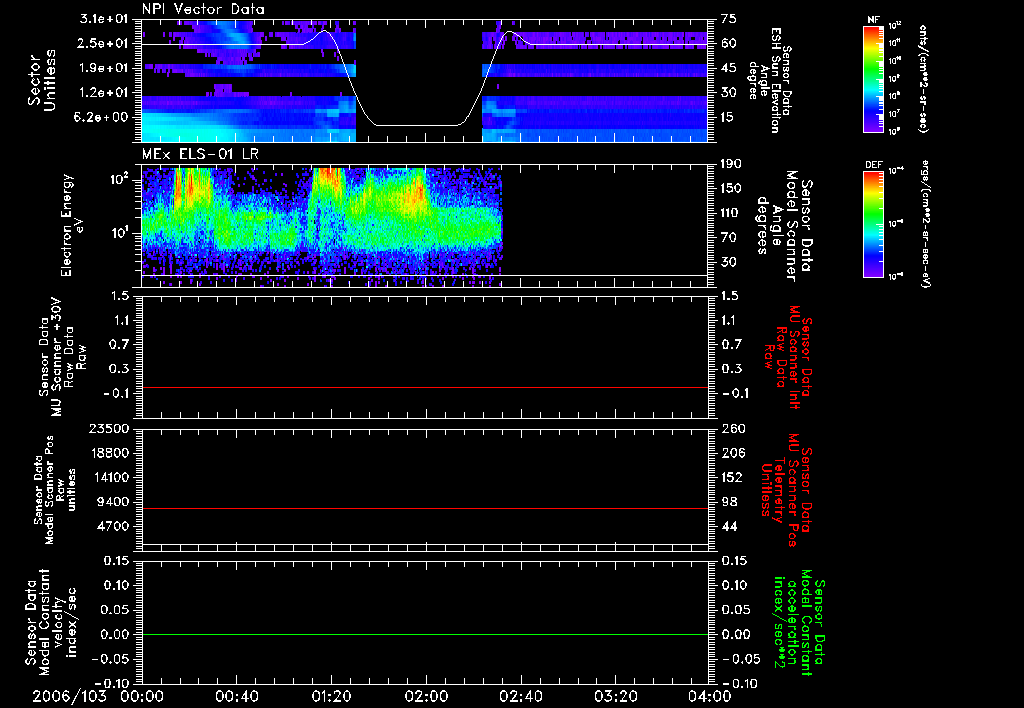Click the green line in velocity plot
Screen dimensions: 1024x708
(425, 634)
